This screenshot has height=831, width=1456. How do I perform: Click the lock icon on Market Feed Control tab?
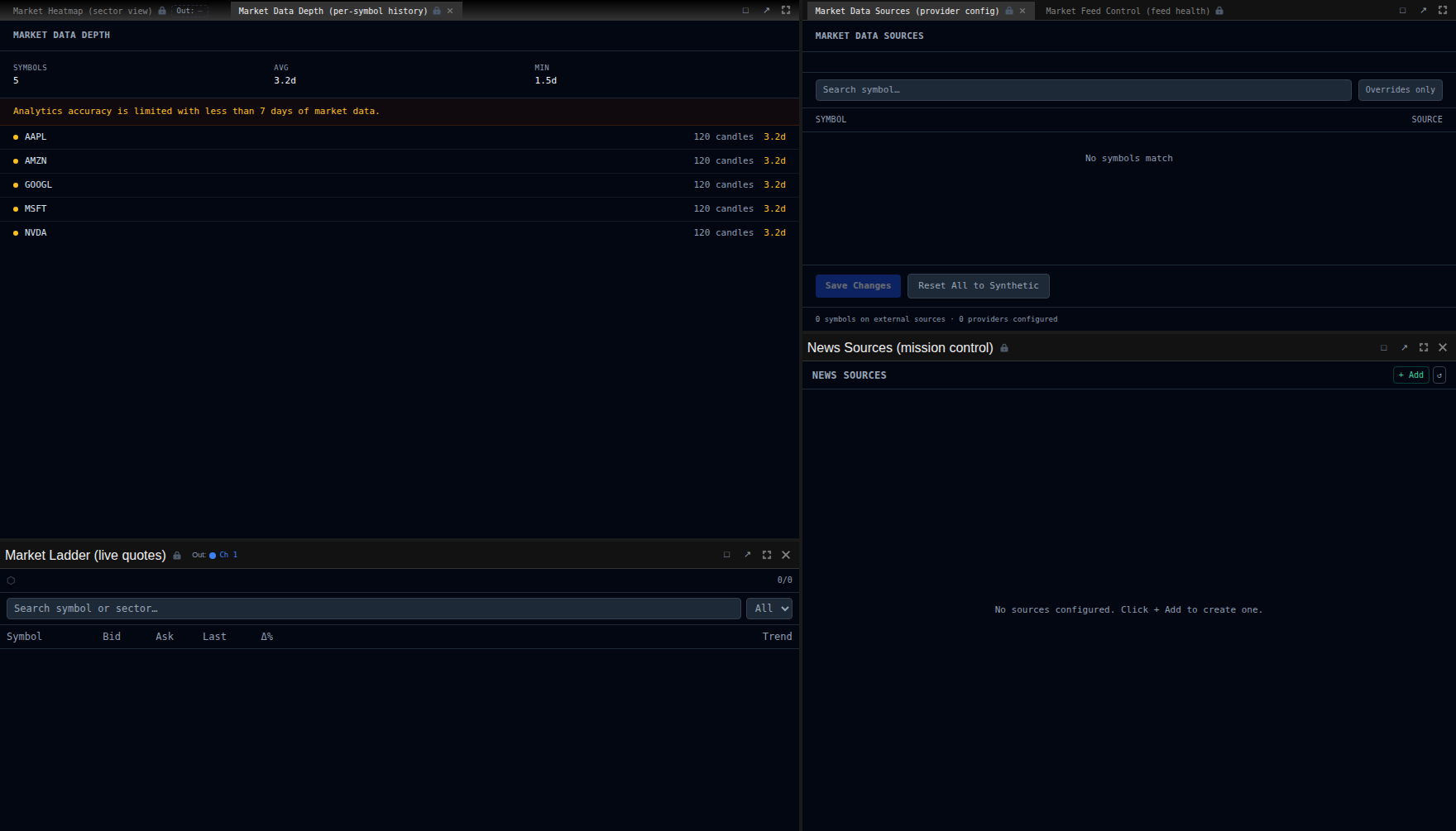(x=1219, y=11)
